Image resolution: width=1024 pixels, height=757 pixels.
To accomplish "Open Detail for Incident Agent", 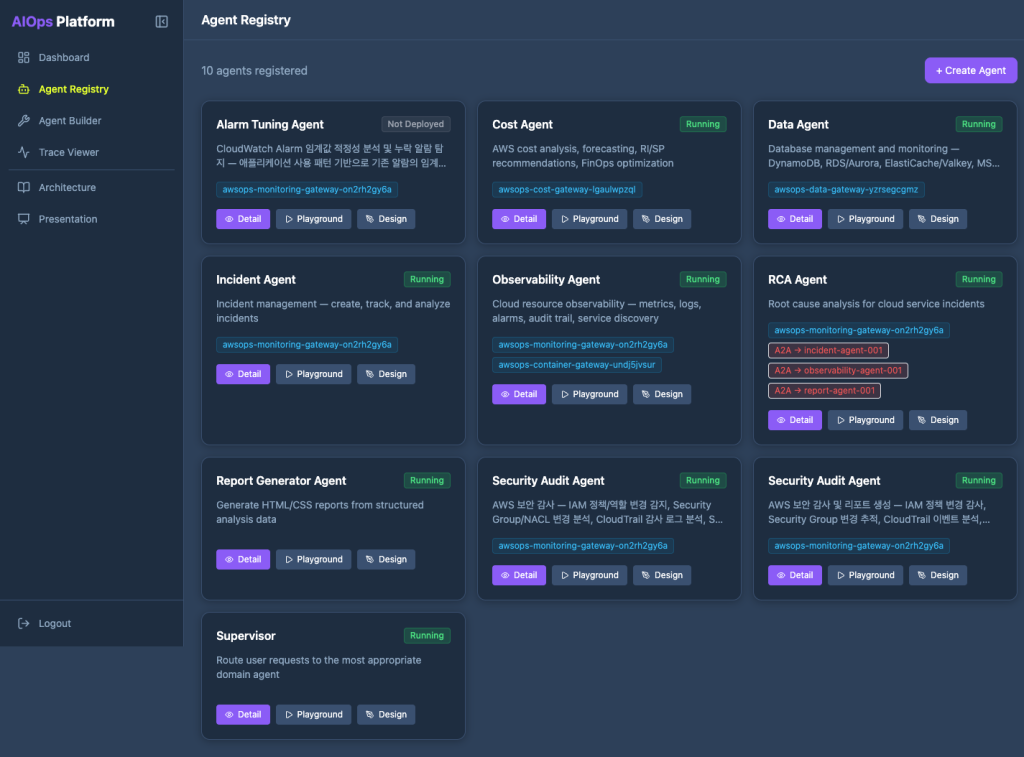I will coord(243,374).
